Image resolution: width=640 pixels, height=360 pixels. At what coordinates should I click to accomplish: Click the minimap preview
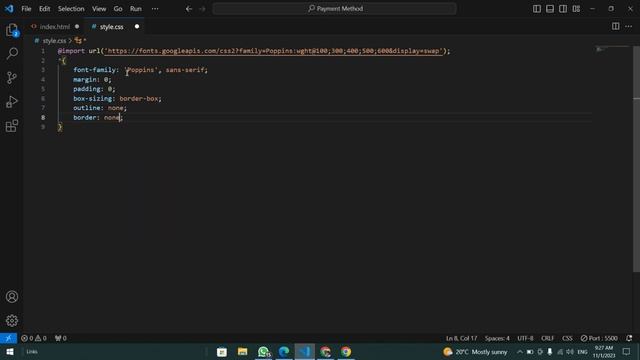point(612,50)
